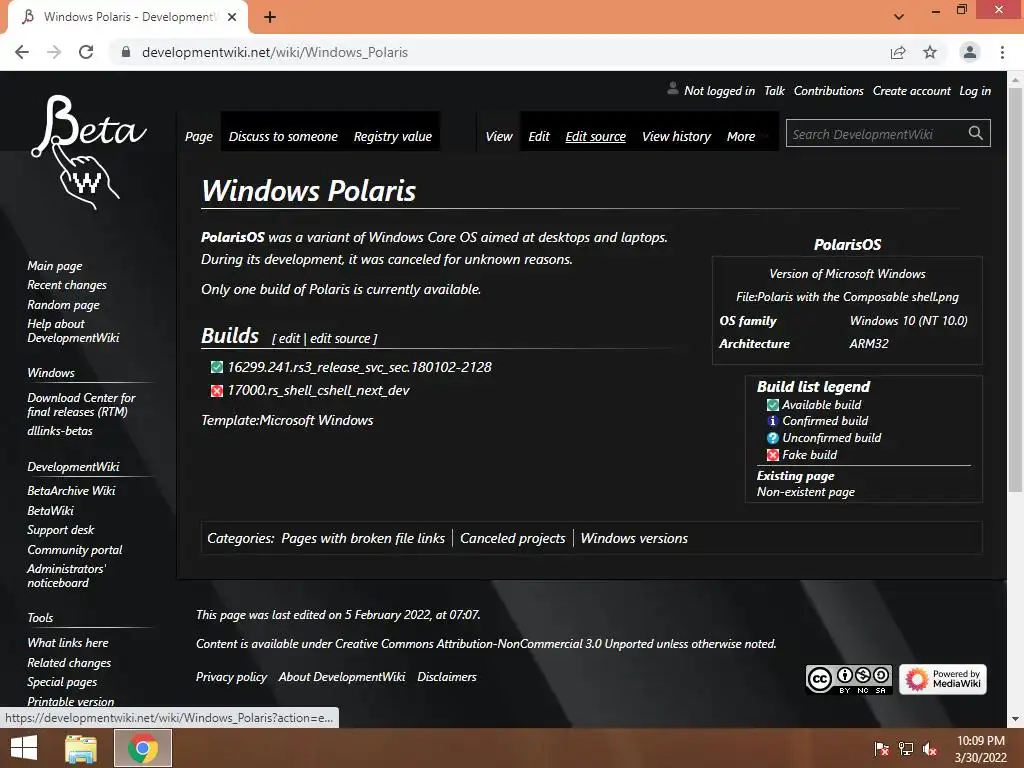The image size is (1024, 768).
Task: Open the Special pages link
Action: (x=62, y=682)
